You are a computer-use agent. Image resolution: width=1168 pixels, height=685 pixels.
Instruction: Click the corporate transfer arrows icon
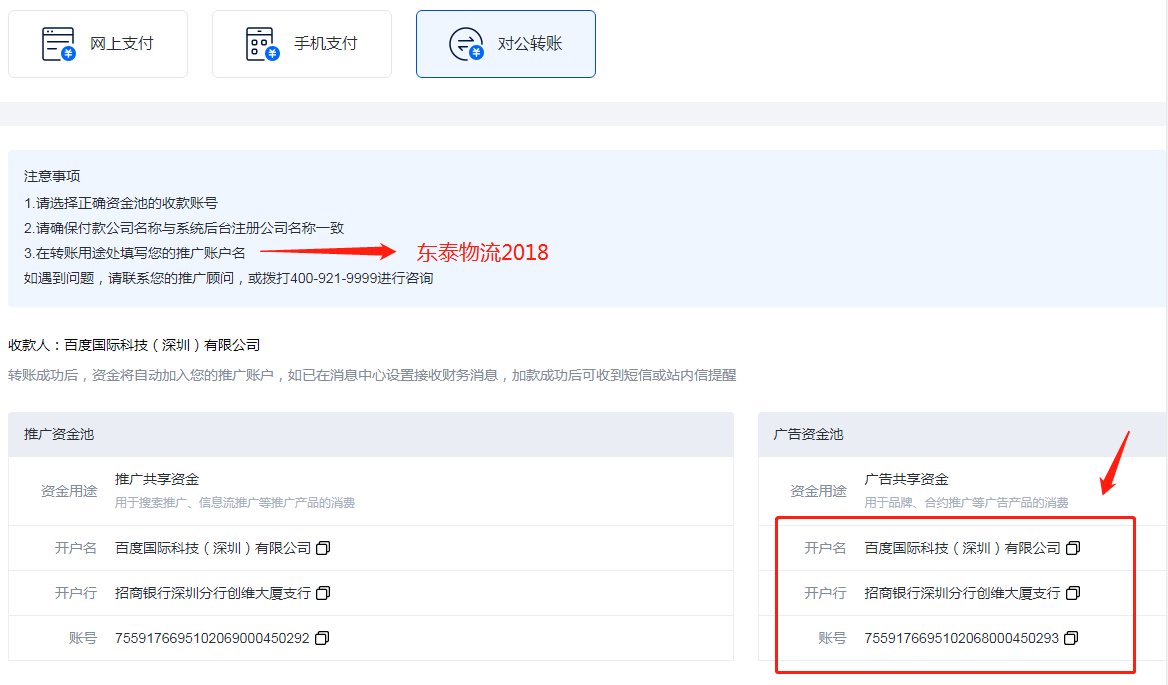coord(466,44)
